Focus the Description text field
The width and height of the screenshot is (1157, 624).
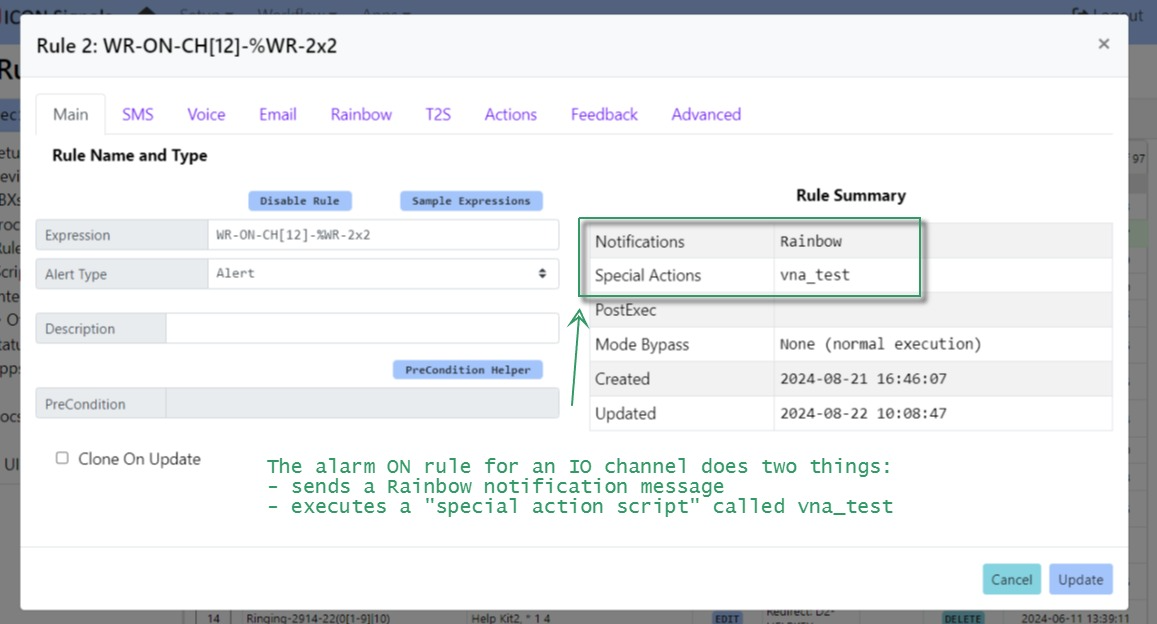pos(362,329)
